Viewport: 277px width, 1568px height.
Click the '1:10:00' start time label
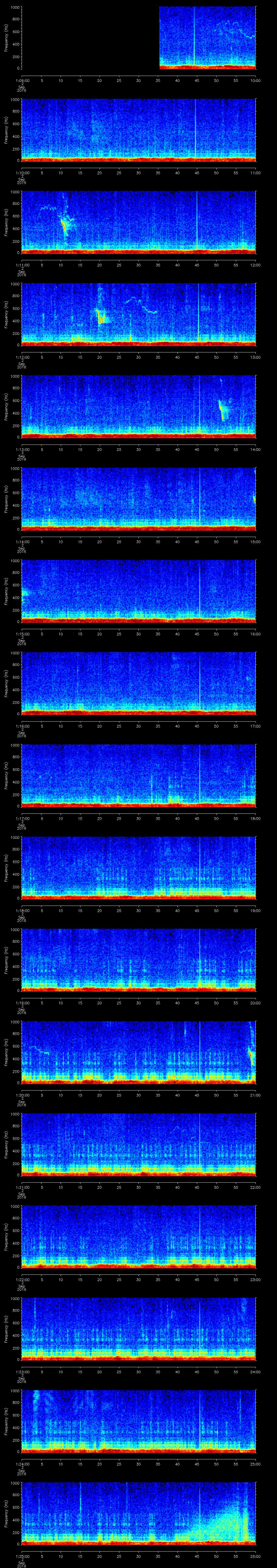click(x=22, y=173)
